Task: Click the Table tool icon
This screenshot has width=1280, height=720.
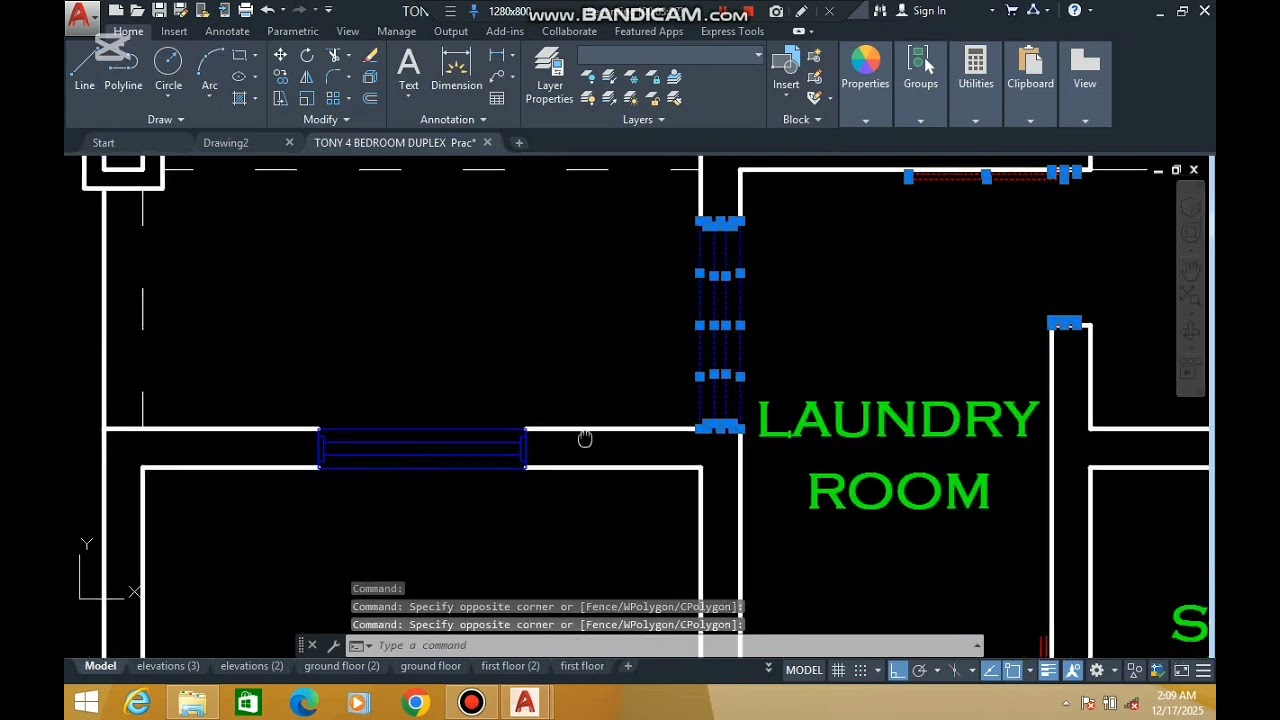Action: click(x=497, y=98)
